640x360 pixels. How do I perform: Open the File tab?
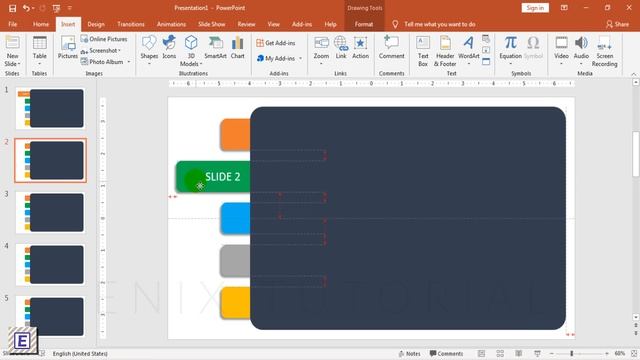[13, 24]
